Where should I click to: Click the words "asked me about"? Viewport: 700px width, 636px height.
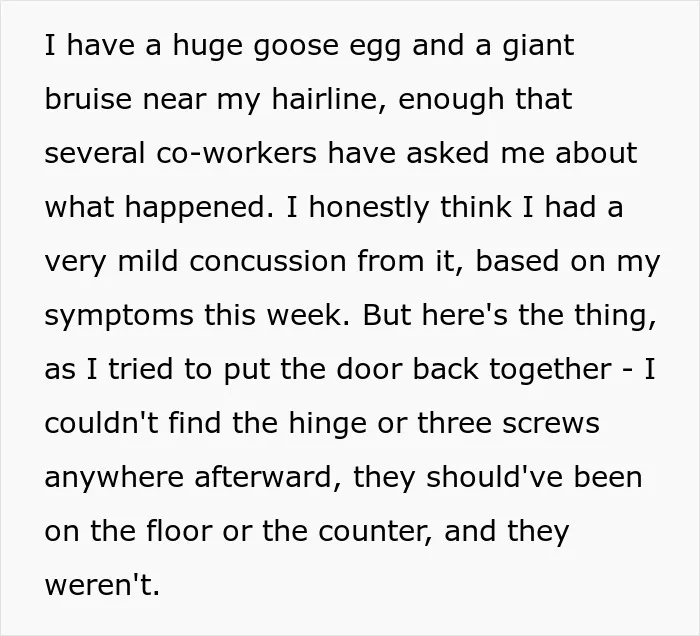tap(521, 153)
